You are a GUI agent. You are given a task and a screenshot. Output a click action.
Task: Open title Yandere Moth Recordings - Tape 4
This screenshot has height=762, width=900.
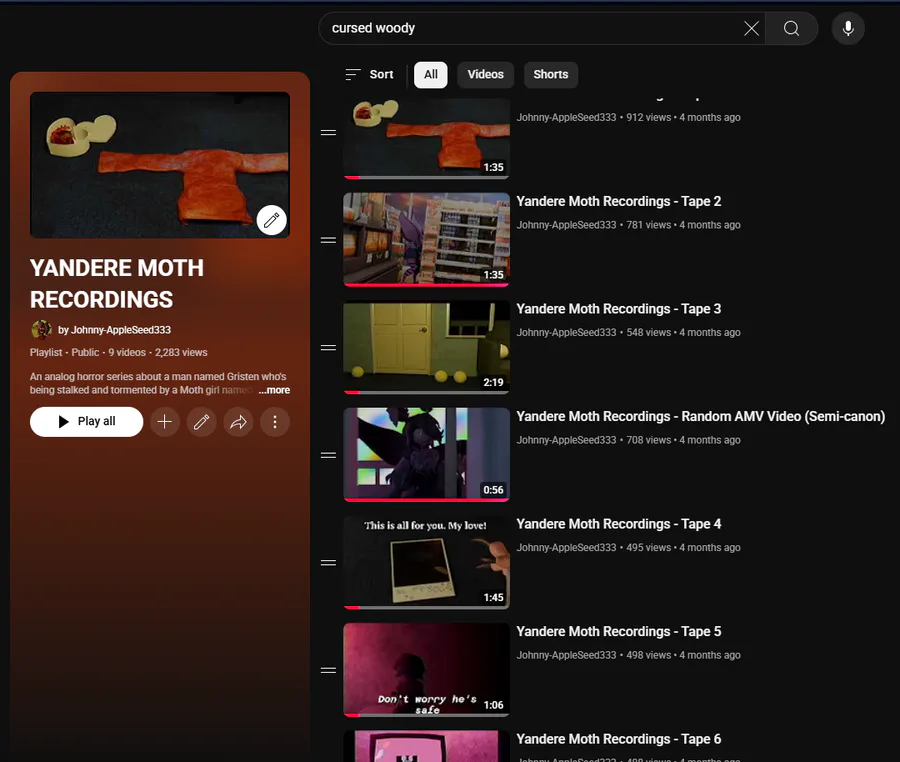(619, 524)
